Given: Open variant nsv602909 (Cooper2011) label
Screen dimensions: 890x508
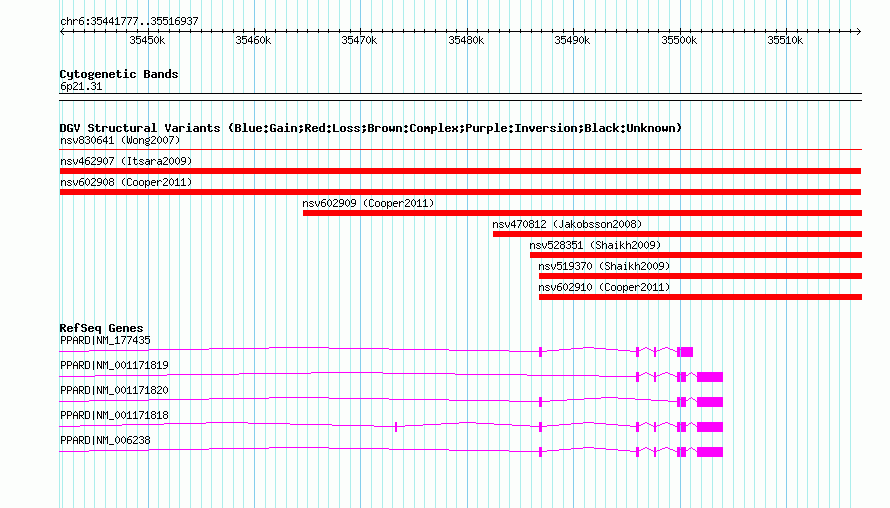Looking at the screenshot, I should click(x=368, y=203).
